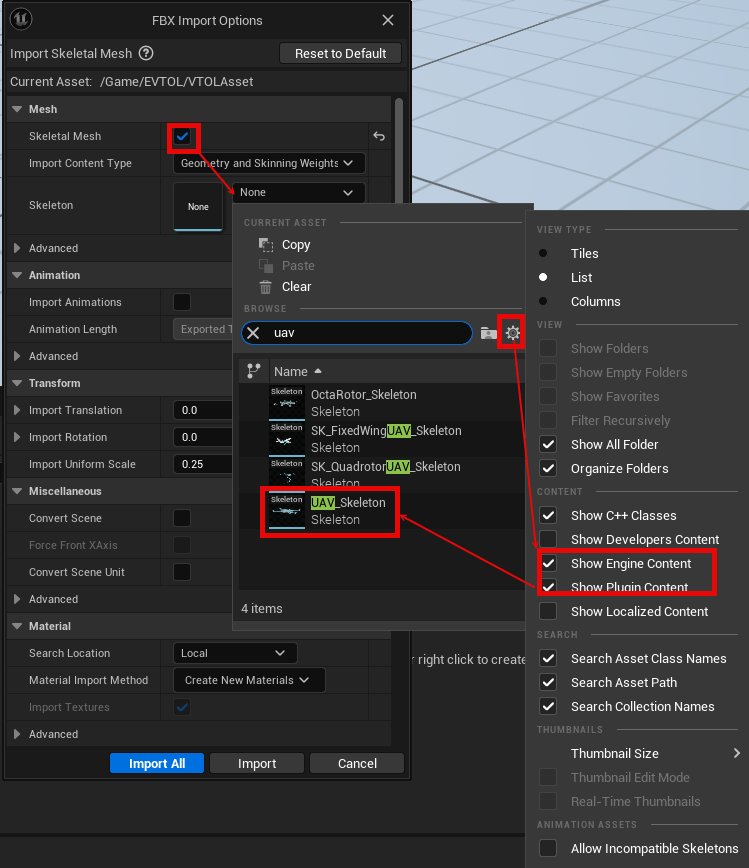This screenshot has height=868, width=749.
Task: Click the Cancel button
Action: coord(357,763)
